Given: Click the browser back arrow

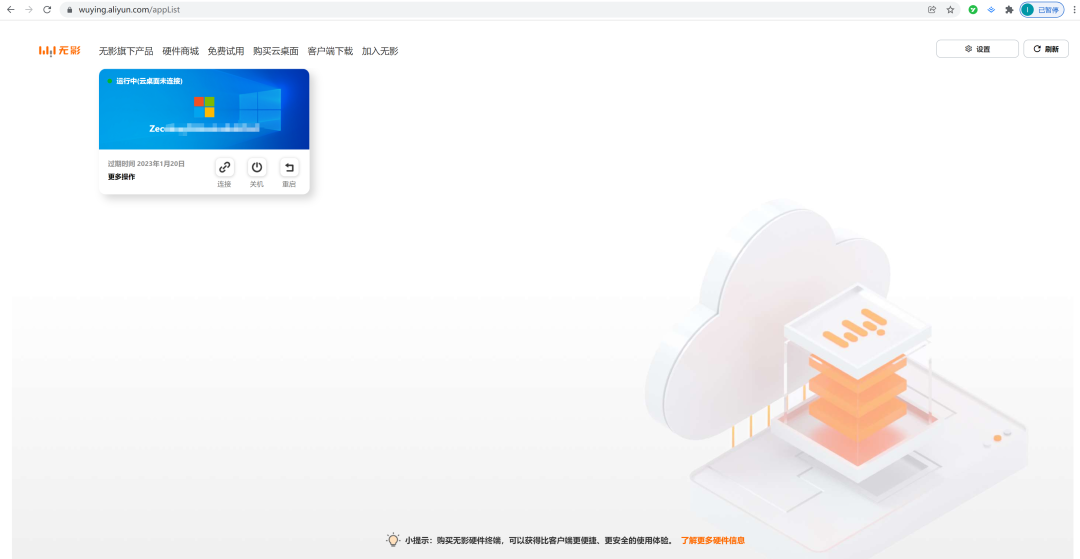Looking at the screenshot, I should pyautogui.click(x=10, y=10).
